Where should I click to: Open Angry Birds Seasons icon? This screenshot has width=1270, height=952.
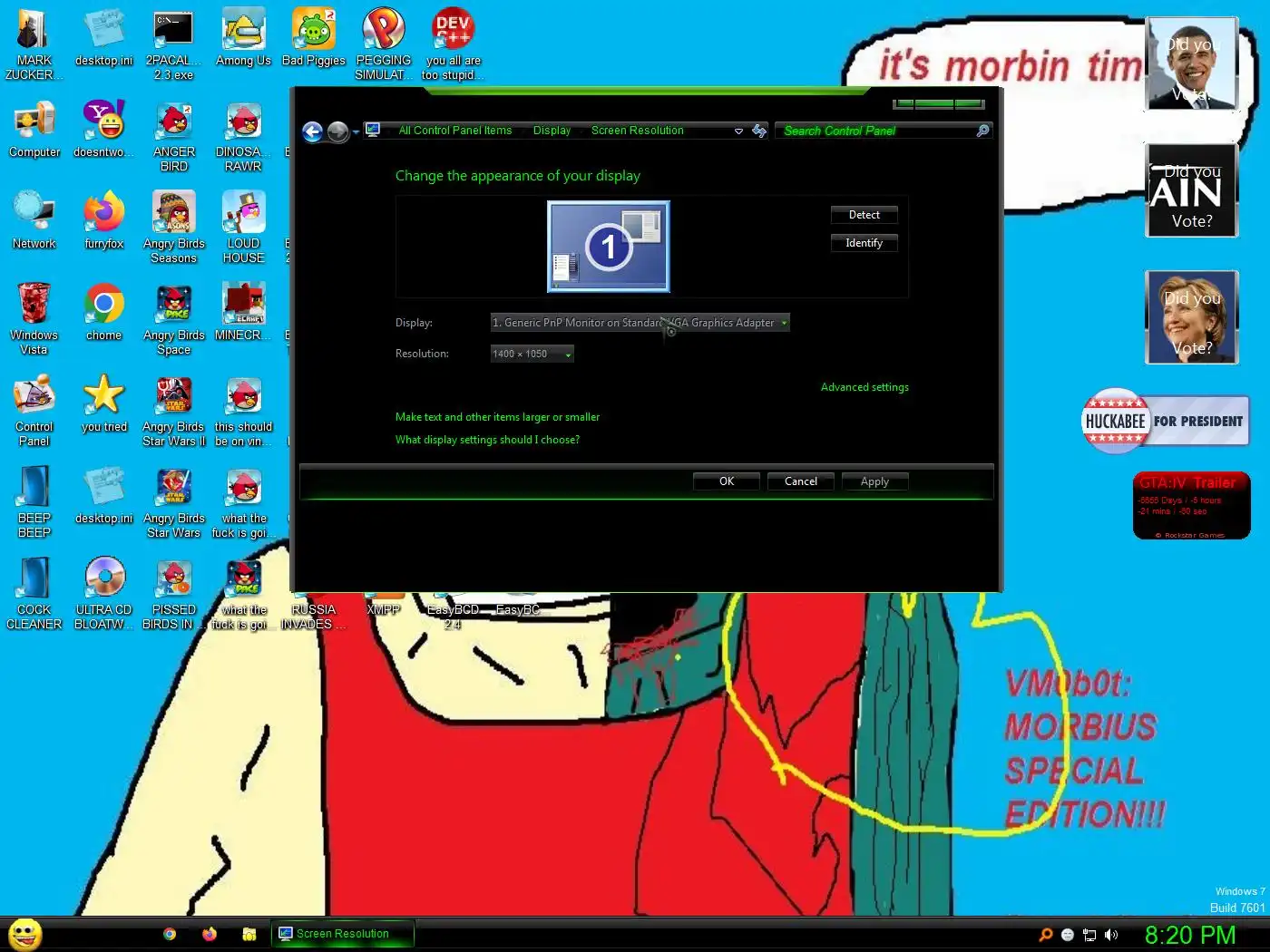pos(173,228)
